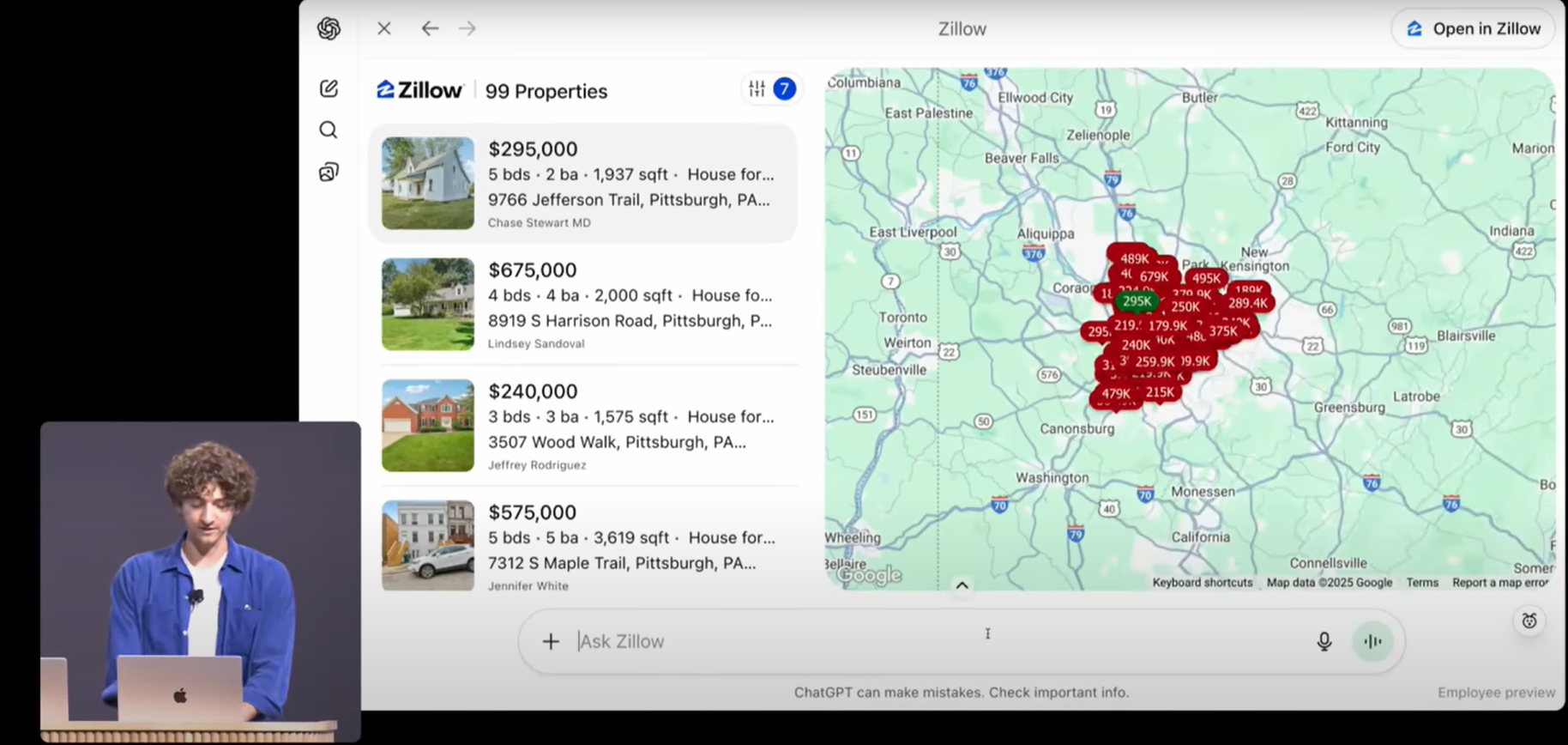Click the Map data ©2025 Google text
1568x745 pixels.
[1330, 583]
